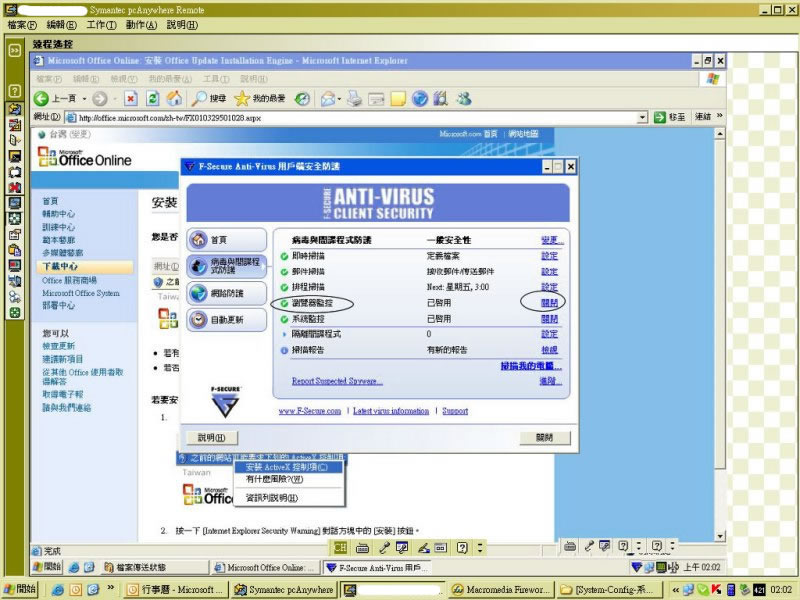Open 下載中心 in Office Online sidebar
Screen dimensions: 800x600
point(60,266)
